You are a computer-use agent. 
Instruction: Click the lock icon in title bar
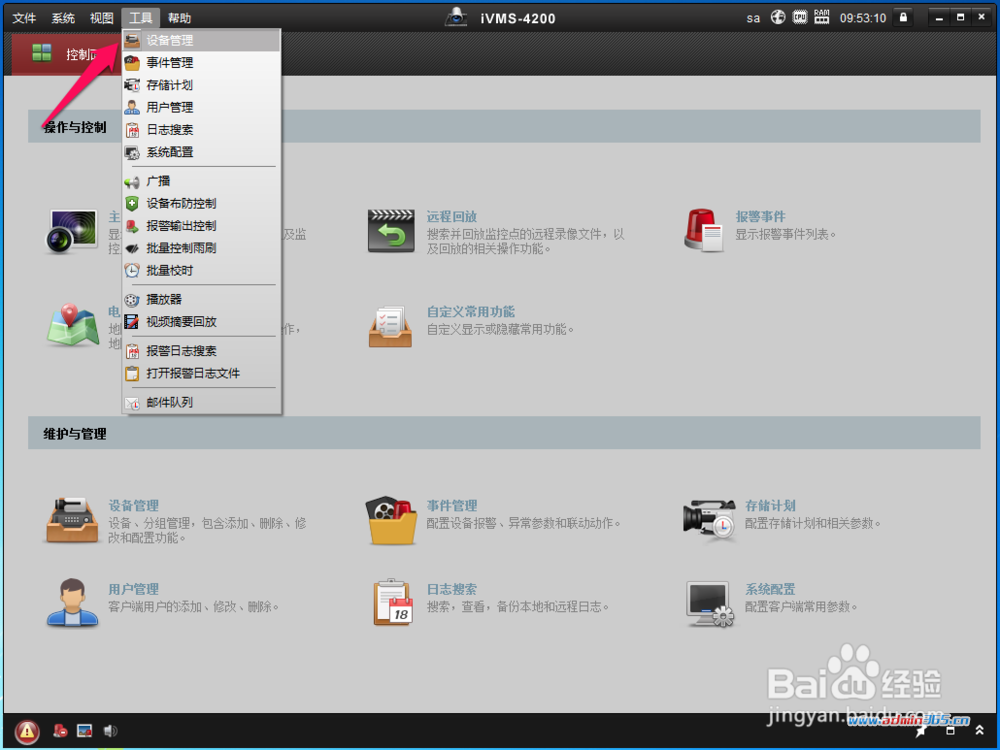903,17
